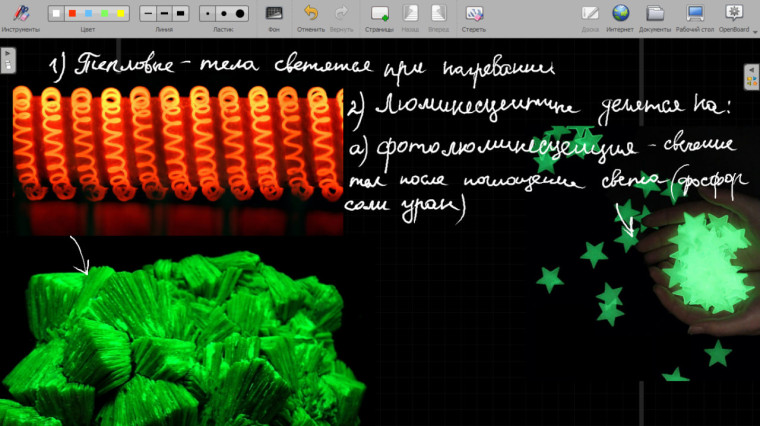Select the yellow pen color
760x426 pixels.
[120, 14]
